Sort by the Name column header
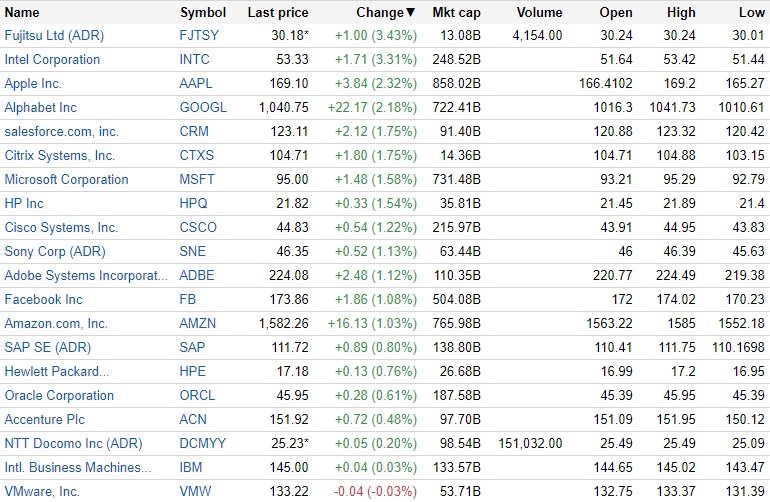The image size is (770, 502). pos(22,13)
